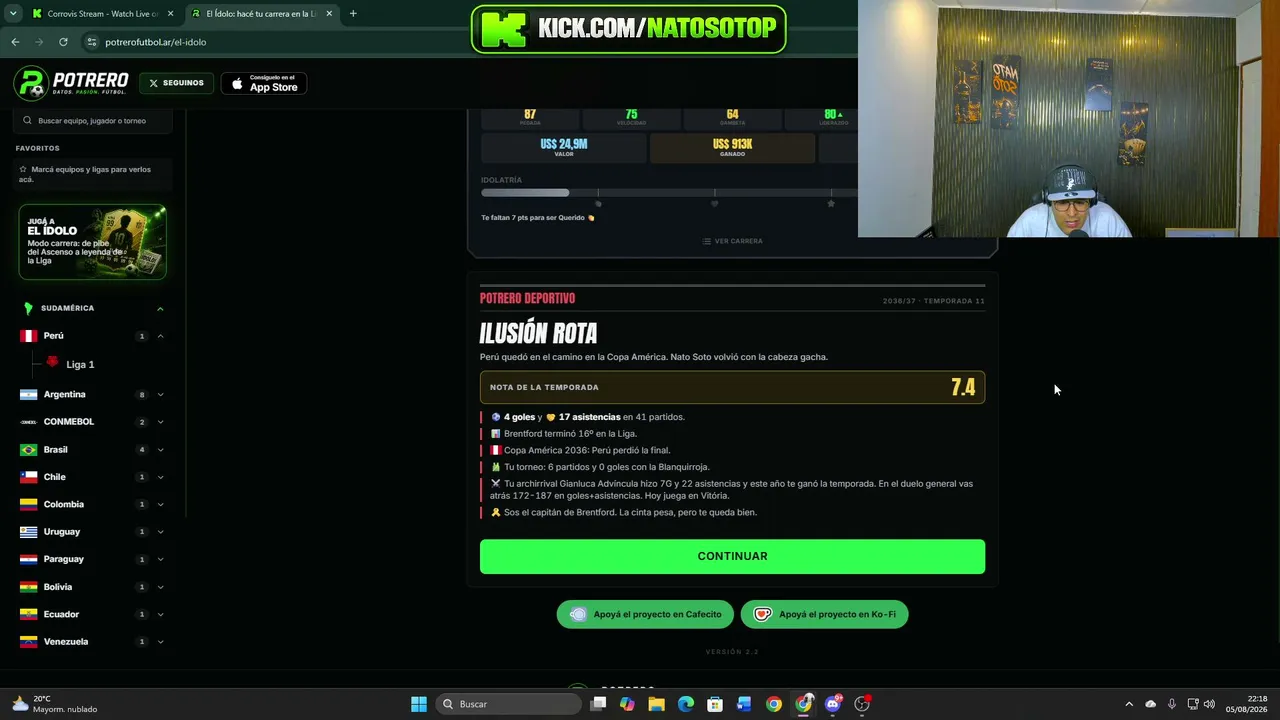Click the Ilusión Rota headline
The width and height of the screenshot is (1280, 720).
point(538,333)
